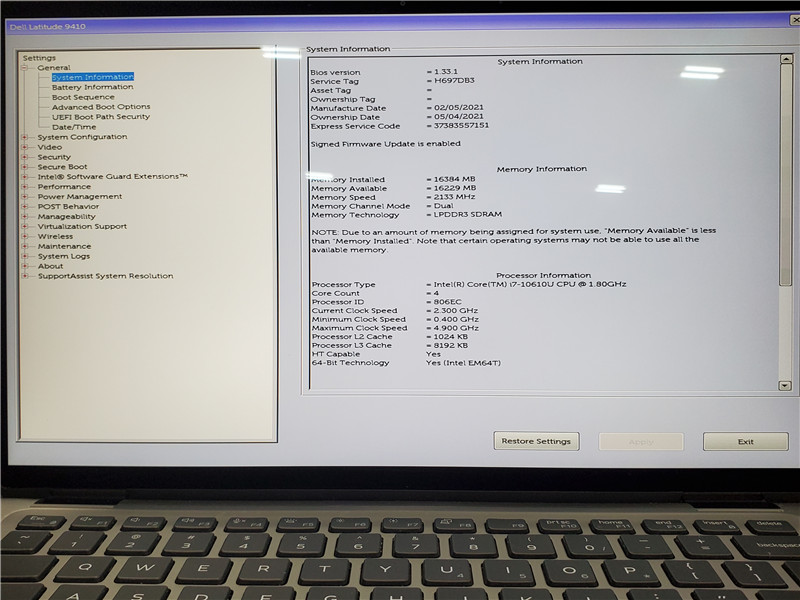Viewport: 800px width, 600px height.
Task: Click the scrollbar down arrow
Action: tap(785, 386)
